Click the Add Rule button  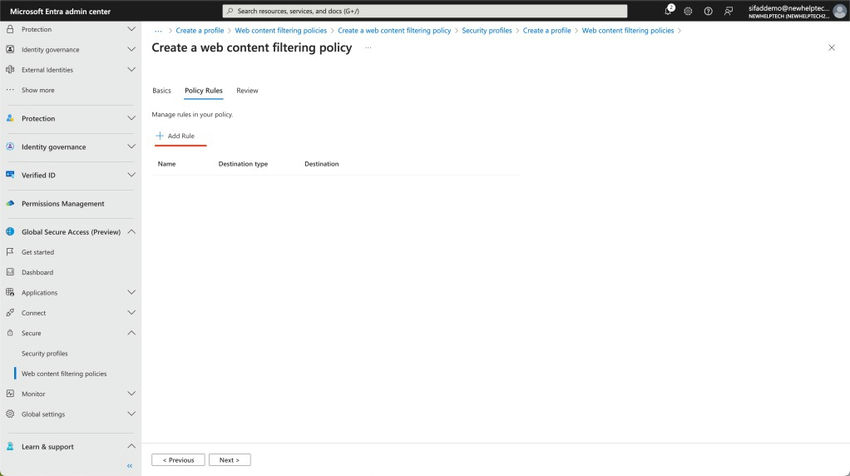[175, 136]
